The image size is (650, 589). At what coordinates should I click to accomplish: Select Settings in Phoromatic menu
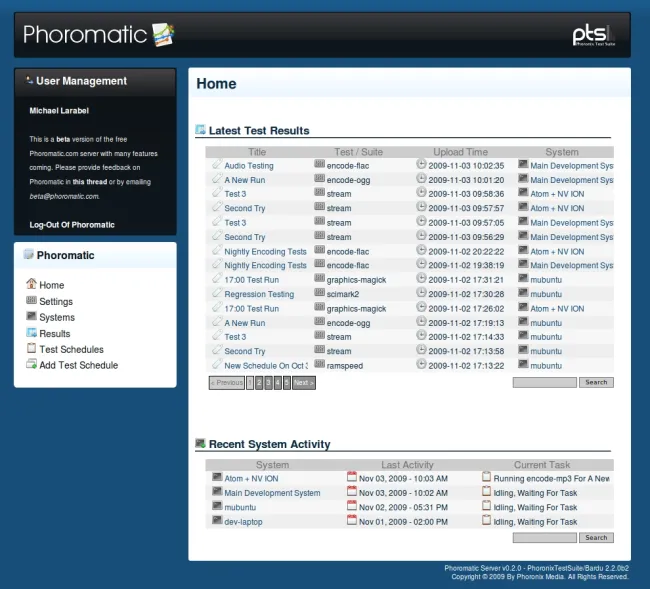[56, 302]
